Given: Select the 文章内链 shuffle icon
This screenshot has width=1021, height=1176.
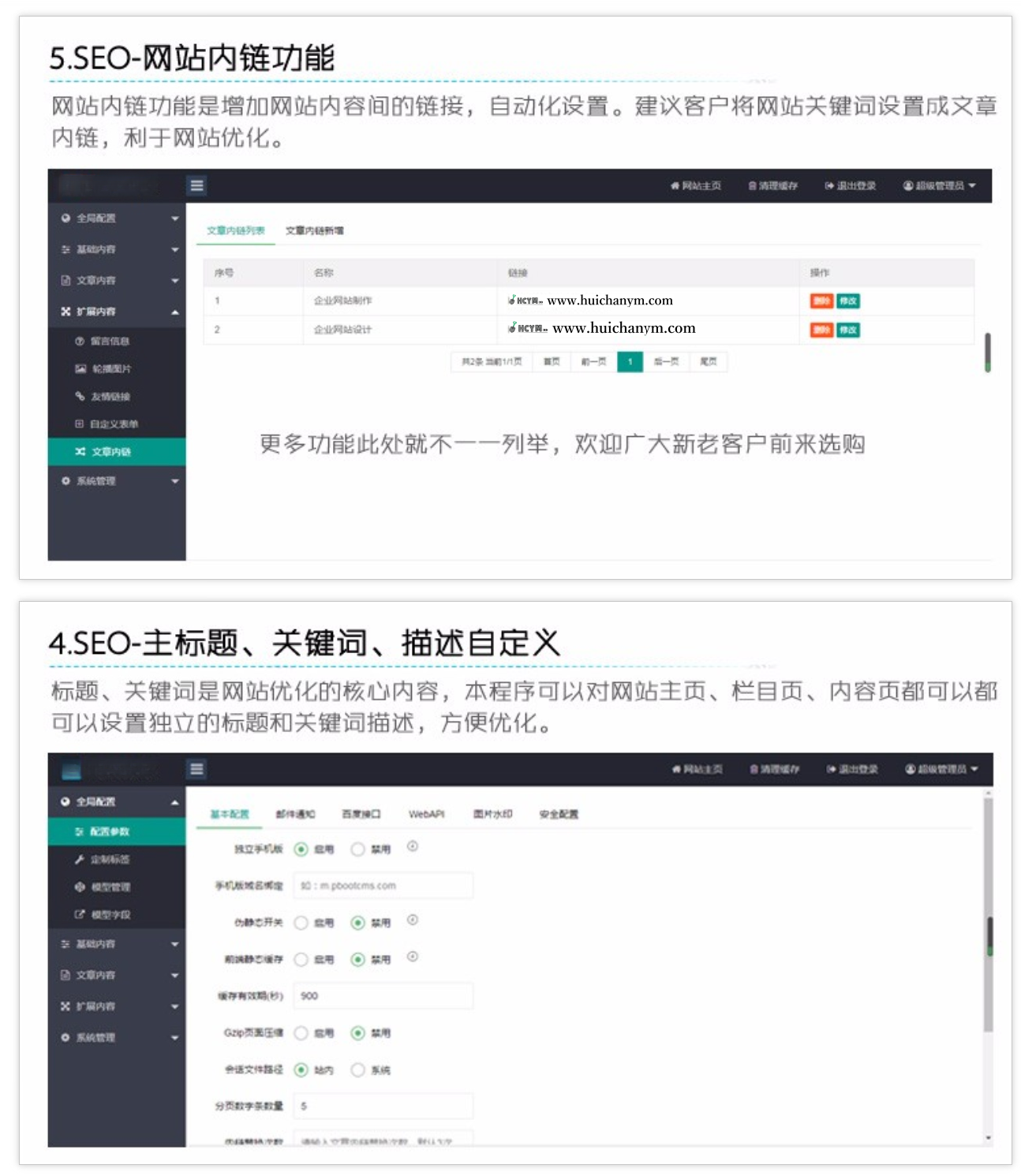Looking at the screenshot, I should tap(79, 452).
